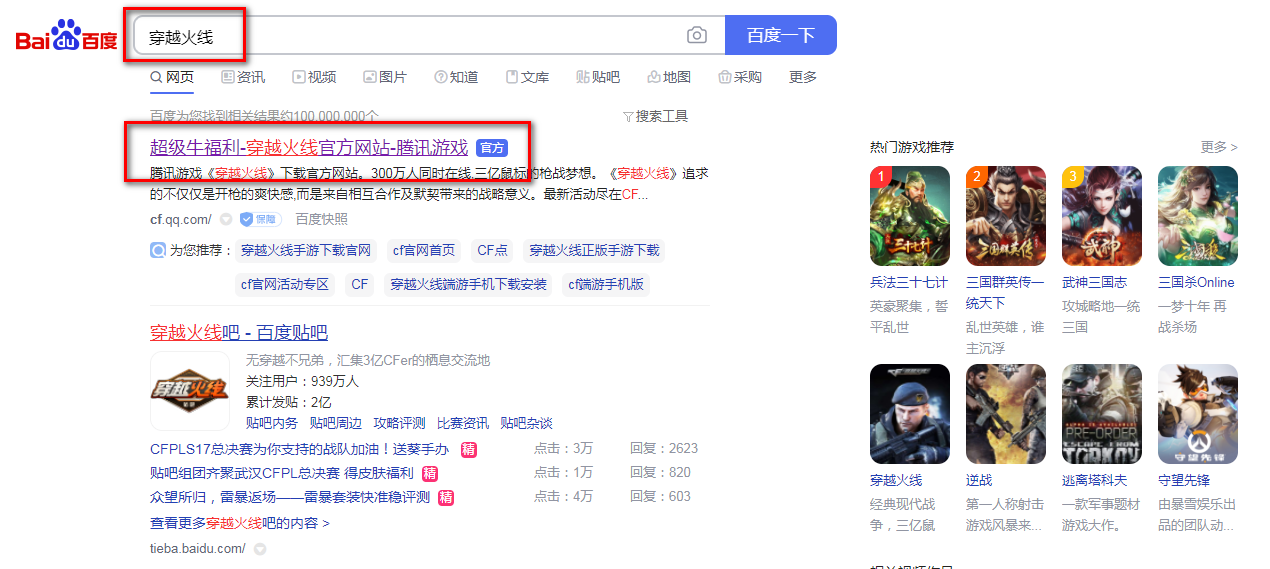Open the 知道 tab
The height and width of the screenshot is (569, 1270).
tap(456, 77)
